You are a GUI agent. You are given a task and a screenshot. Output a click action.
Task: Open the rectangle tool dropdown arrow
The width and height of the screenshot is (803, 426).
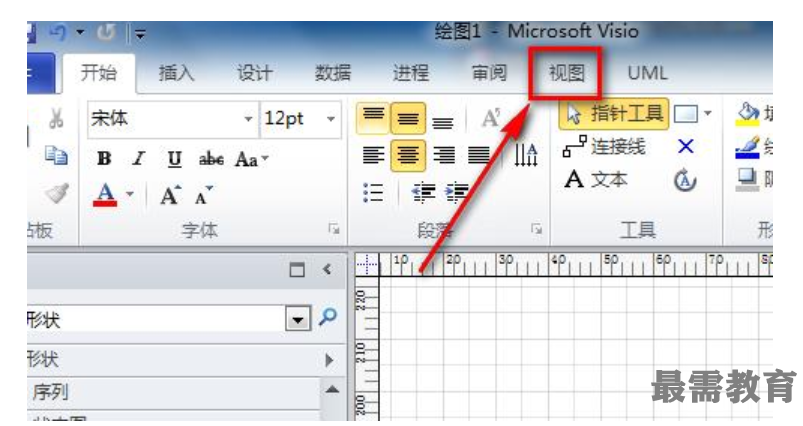click(x=708, y=113)
